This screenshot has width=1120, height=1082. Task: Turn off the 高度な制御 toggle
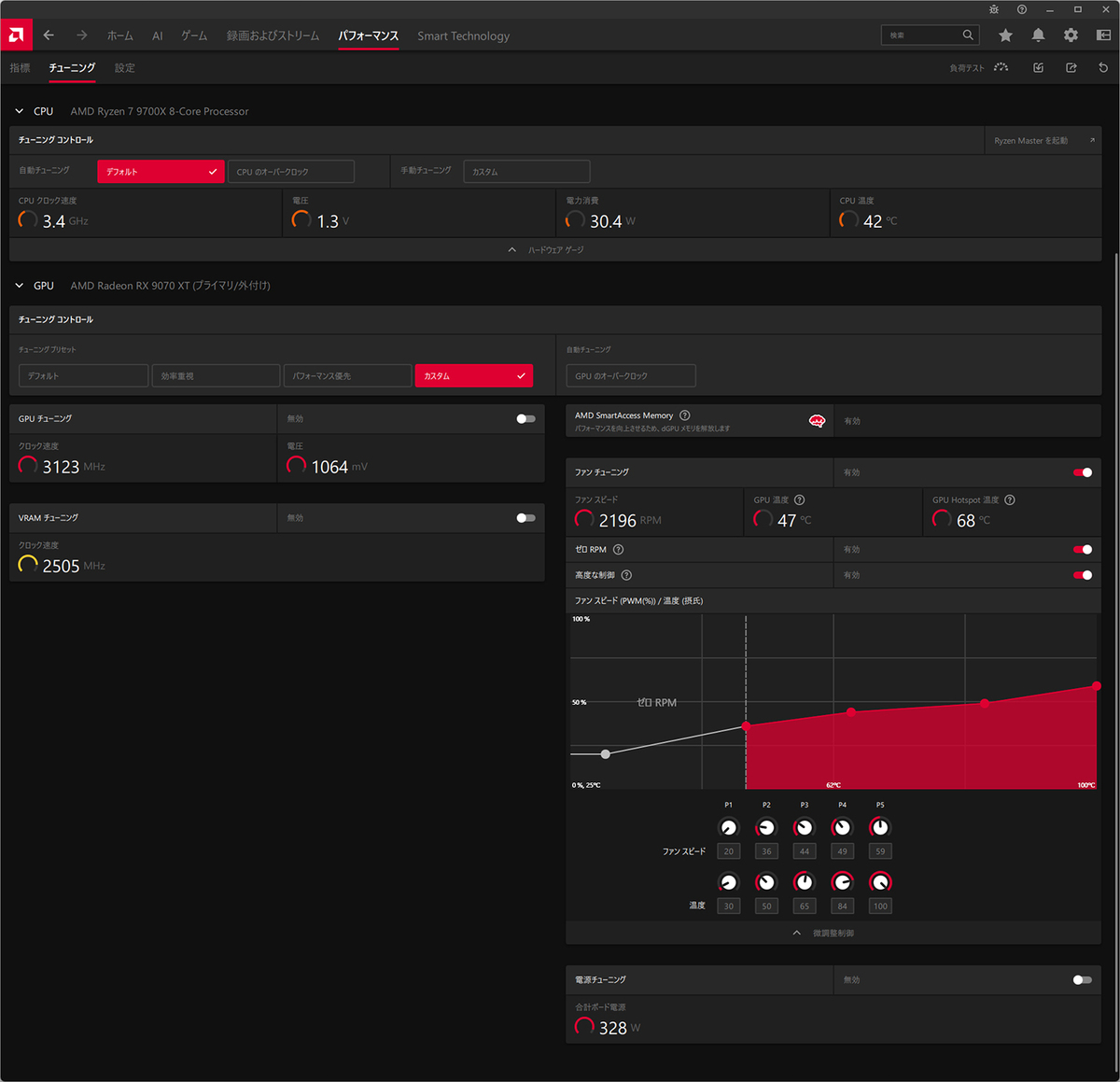[x=1083, y=575]
